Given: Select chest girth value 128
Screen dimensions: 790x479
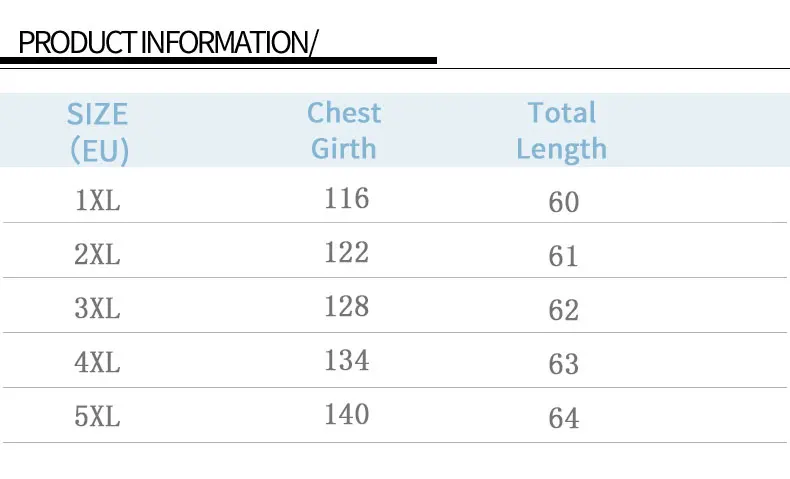Looking at the screenshot, I should pyautogui.click(x=346, y=306).
